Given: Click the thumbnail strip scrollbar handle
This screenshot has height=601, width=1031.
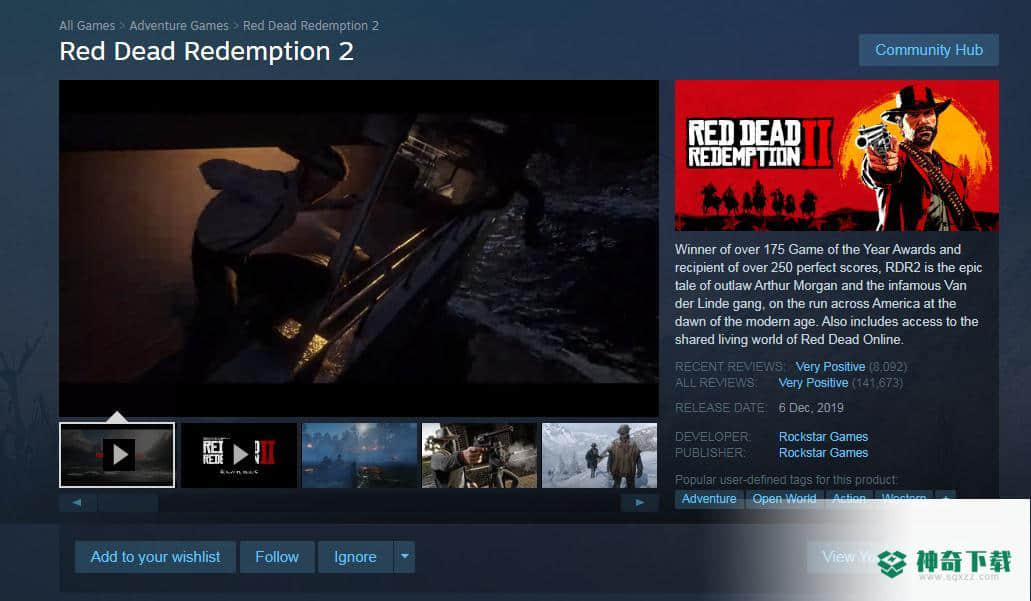Looking at the screenshot, I should tap(129, 502).
